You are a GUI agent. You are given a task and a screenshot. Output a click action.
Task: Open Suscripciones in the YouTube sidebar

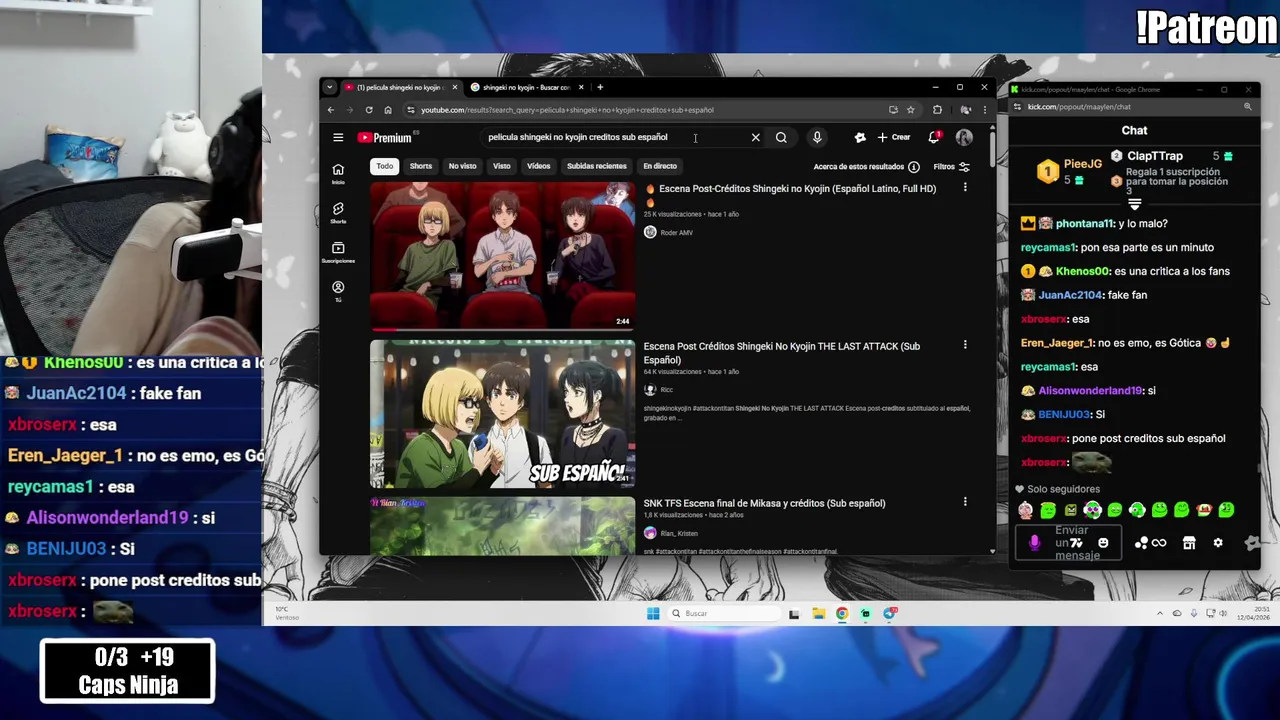pos(338,252)
